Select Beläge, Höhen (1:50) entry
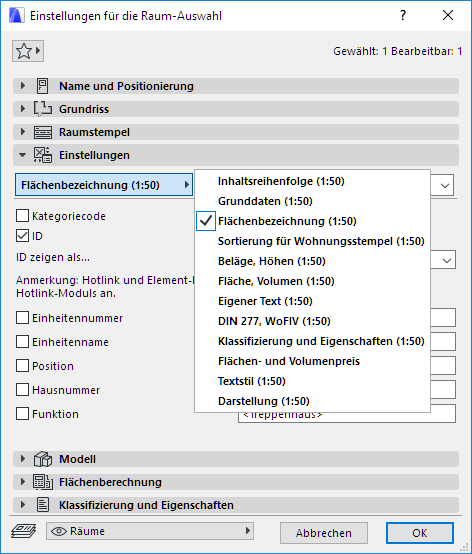Screen dimensions: 472x554 (x=312, y=261)
